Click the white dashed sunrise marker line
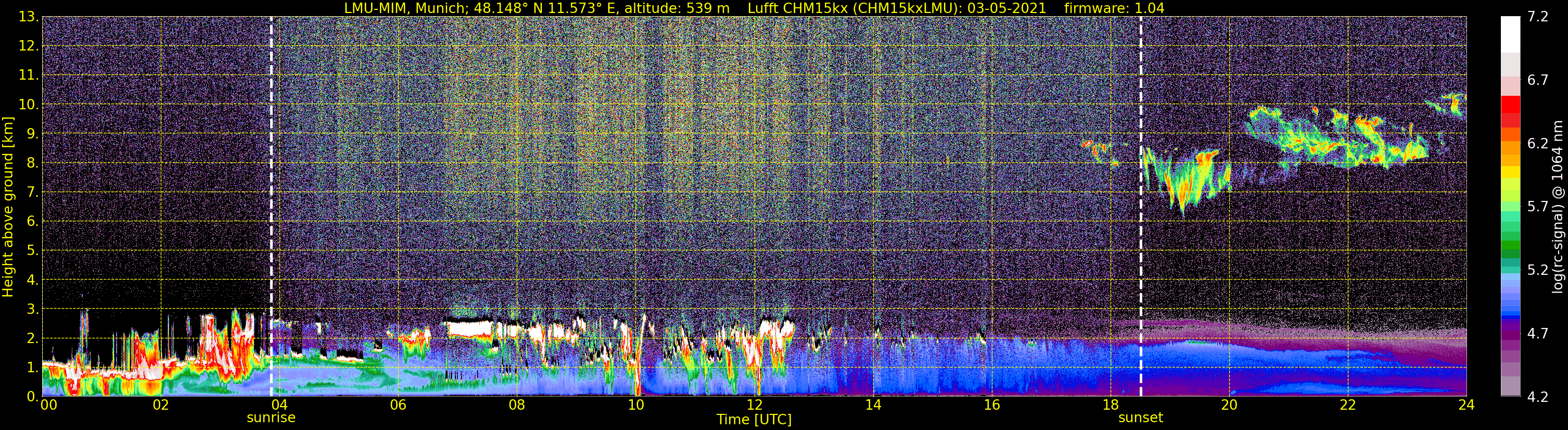This screenshot has height=430, width=1568. click(271, 207)
